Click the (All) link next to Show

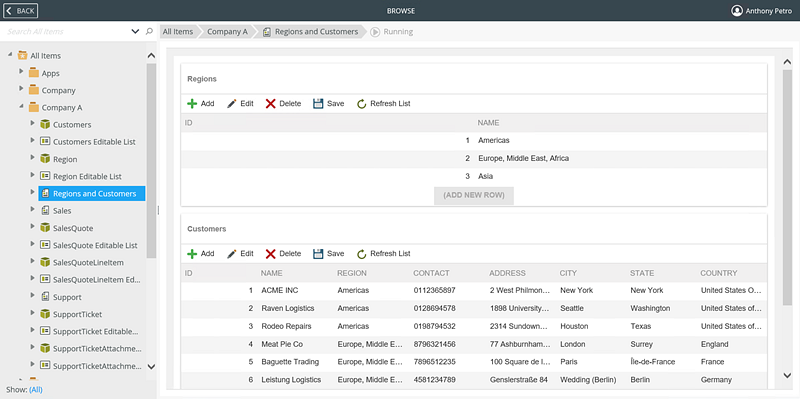tap(36, 390)
